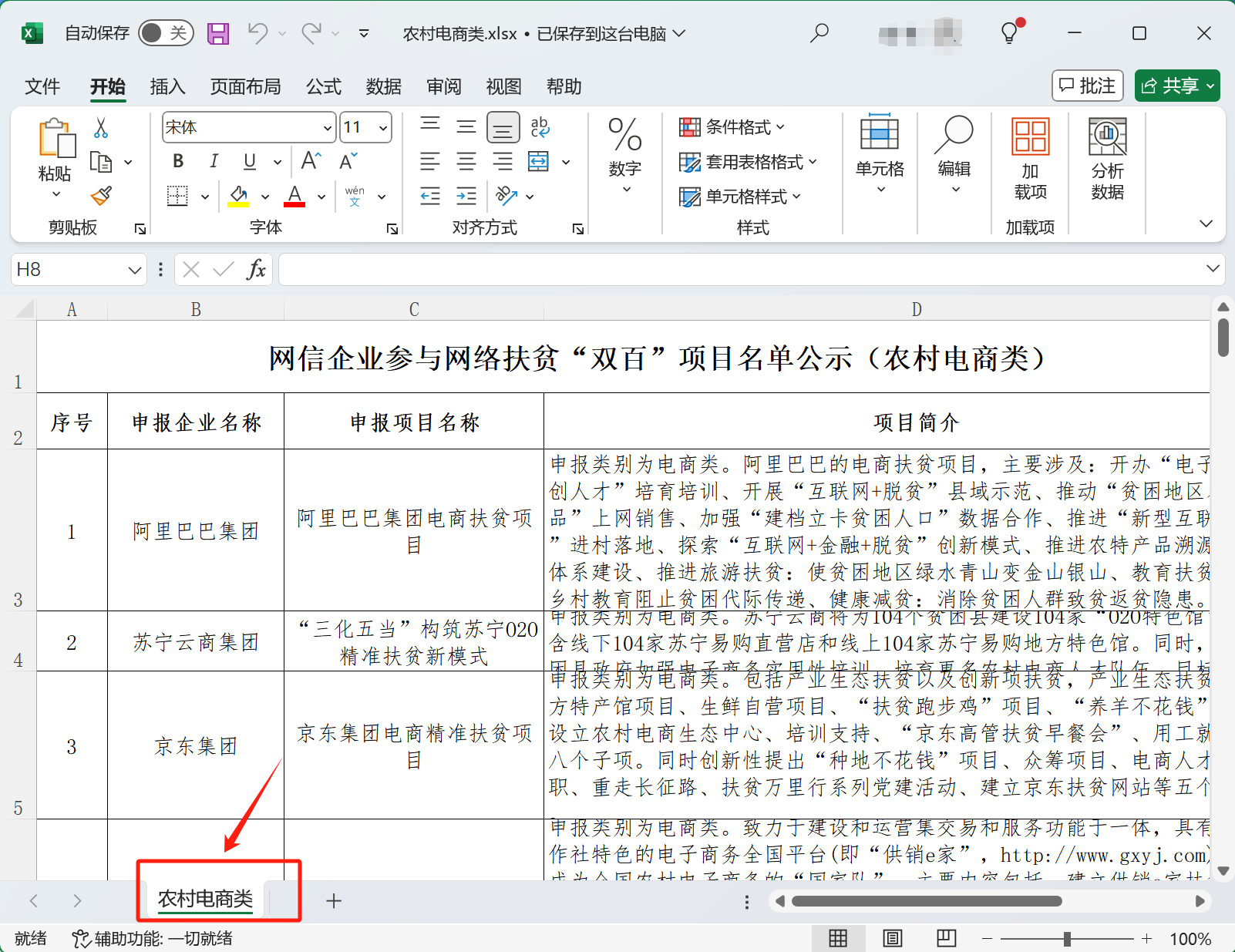Toggle 自动保存 switch on
This screenshot has width=1235, height=952.
(166, 33)
